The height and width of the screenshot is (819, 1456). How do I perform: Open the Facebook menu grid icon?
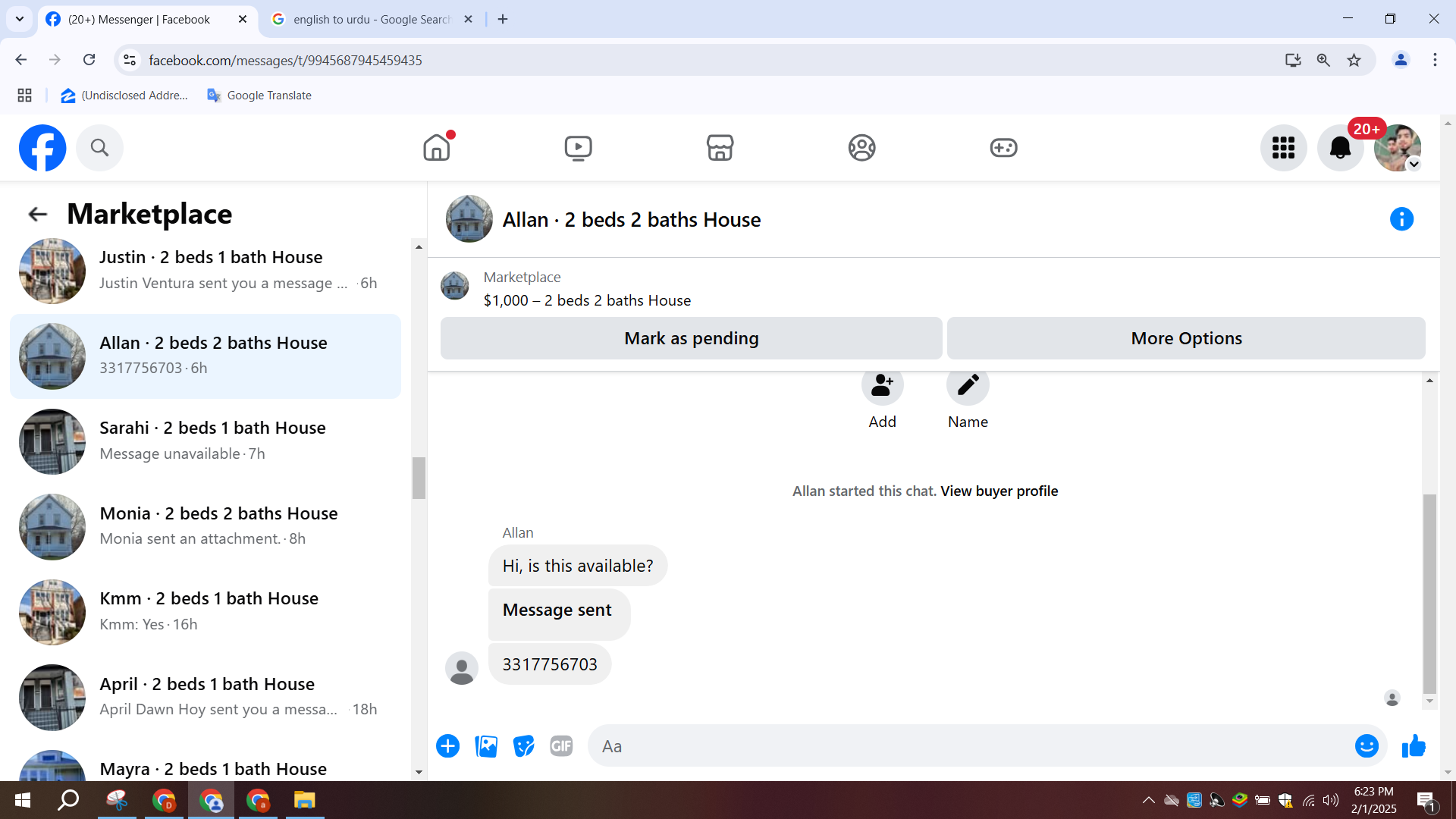1283,148
